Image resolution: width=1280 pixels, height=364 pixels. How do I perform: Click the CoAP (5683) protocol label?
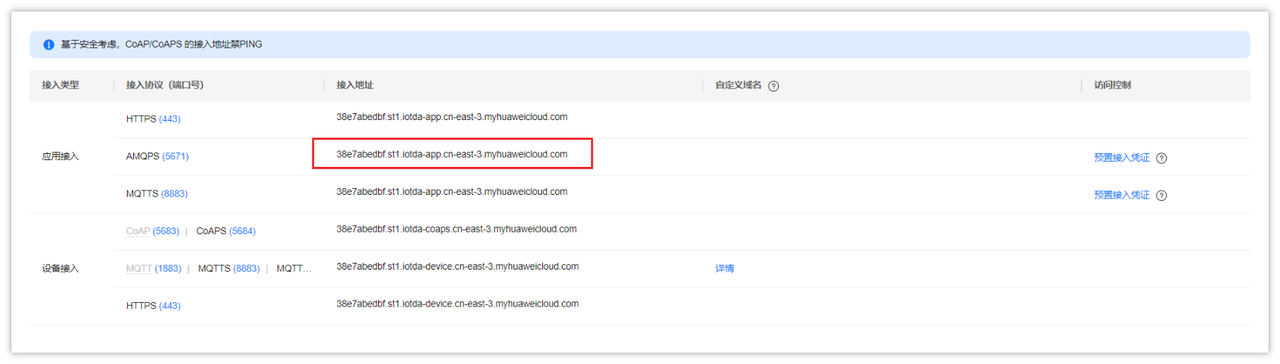pyautogui.click(x=152, y=231)
